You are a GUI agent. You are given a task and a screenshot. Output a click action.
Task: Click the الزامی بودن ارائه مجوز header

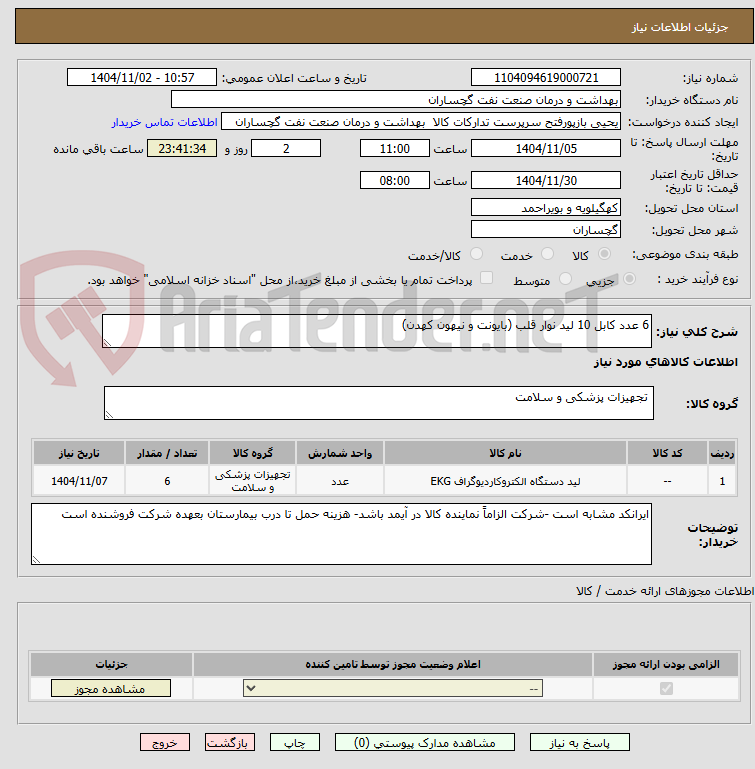point(666,664)
